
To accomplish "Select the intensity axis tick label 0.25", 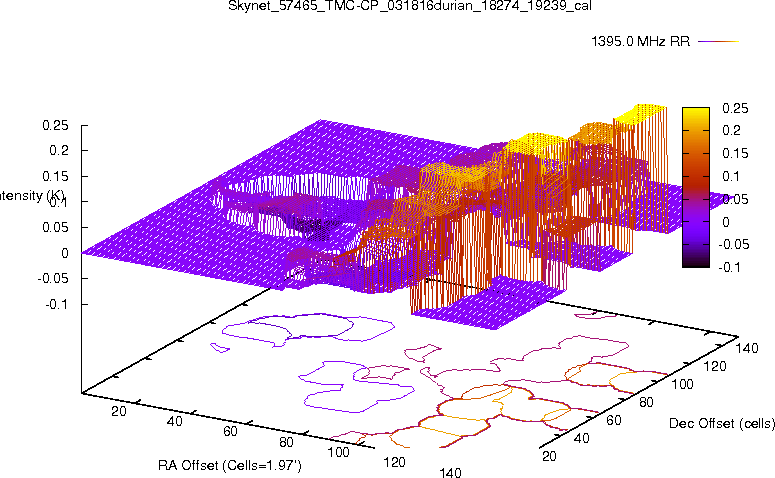I will coord(55,126).
